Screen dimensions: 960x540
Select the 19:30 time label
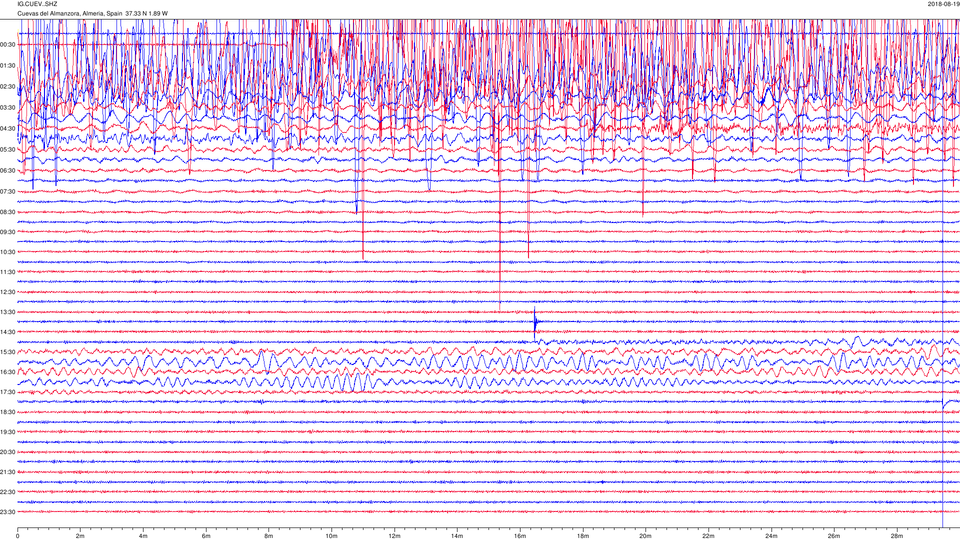pos(7,432)
